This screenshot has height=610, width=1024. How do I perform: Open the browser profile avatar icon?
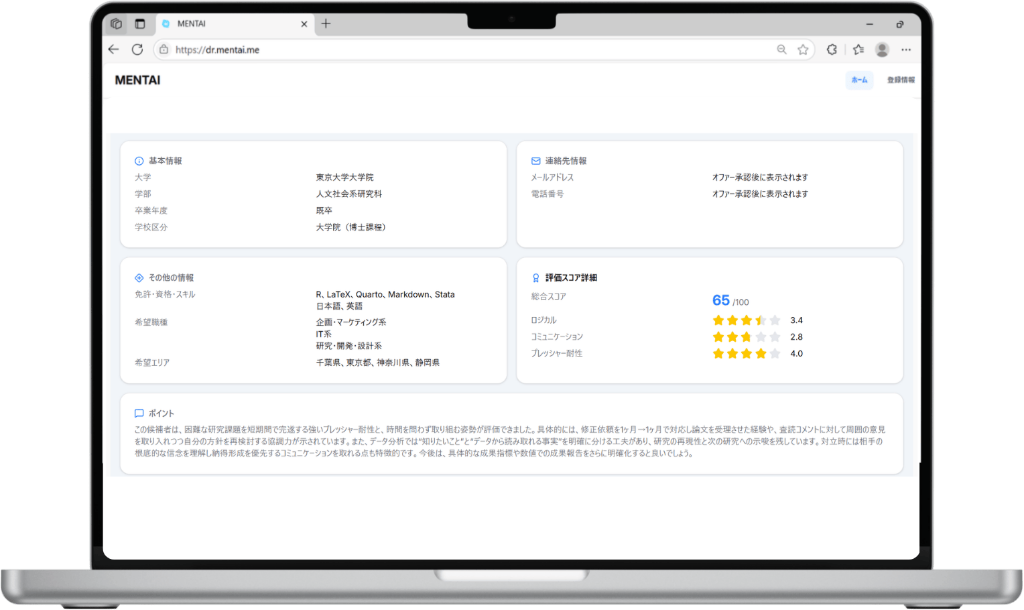(881, 49)
